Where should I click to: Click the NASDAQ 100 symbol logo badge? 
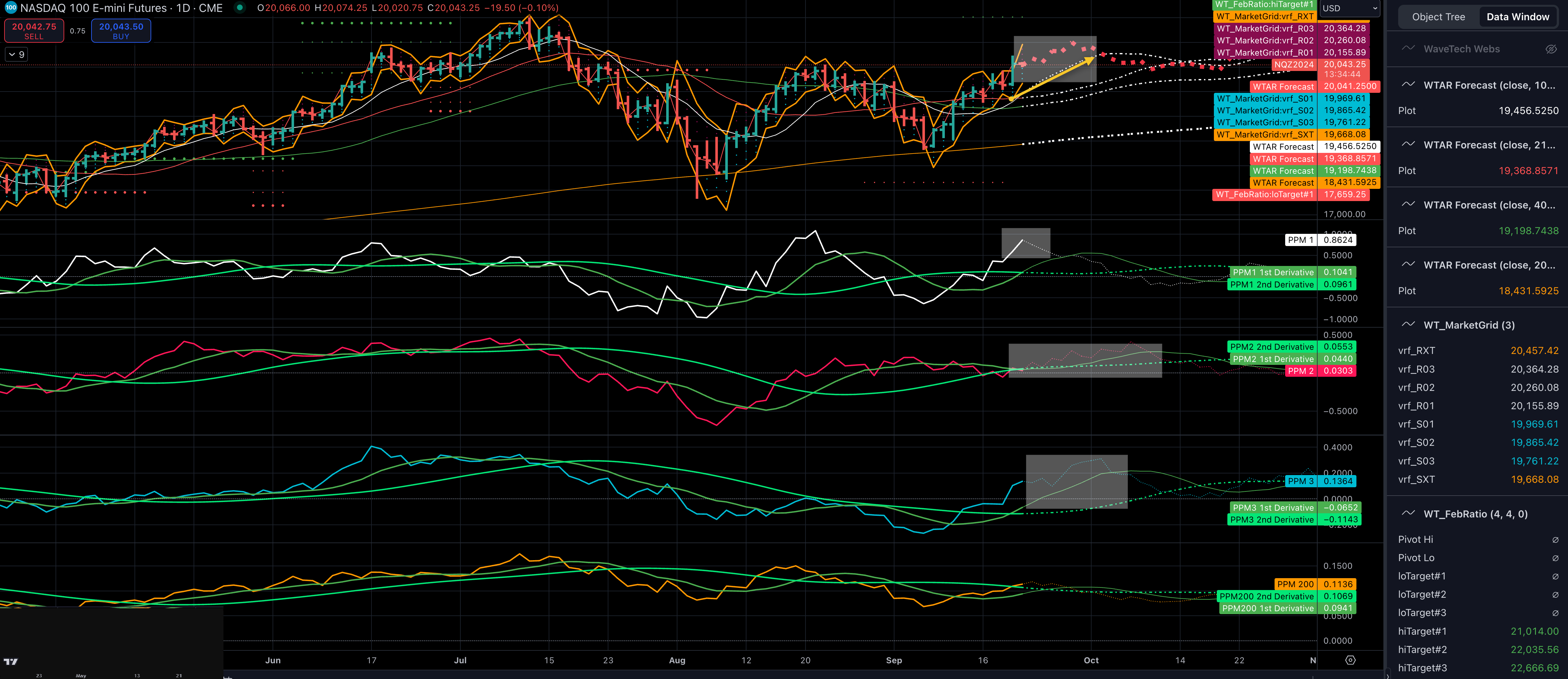point(11,8)
